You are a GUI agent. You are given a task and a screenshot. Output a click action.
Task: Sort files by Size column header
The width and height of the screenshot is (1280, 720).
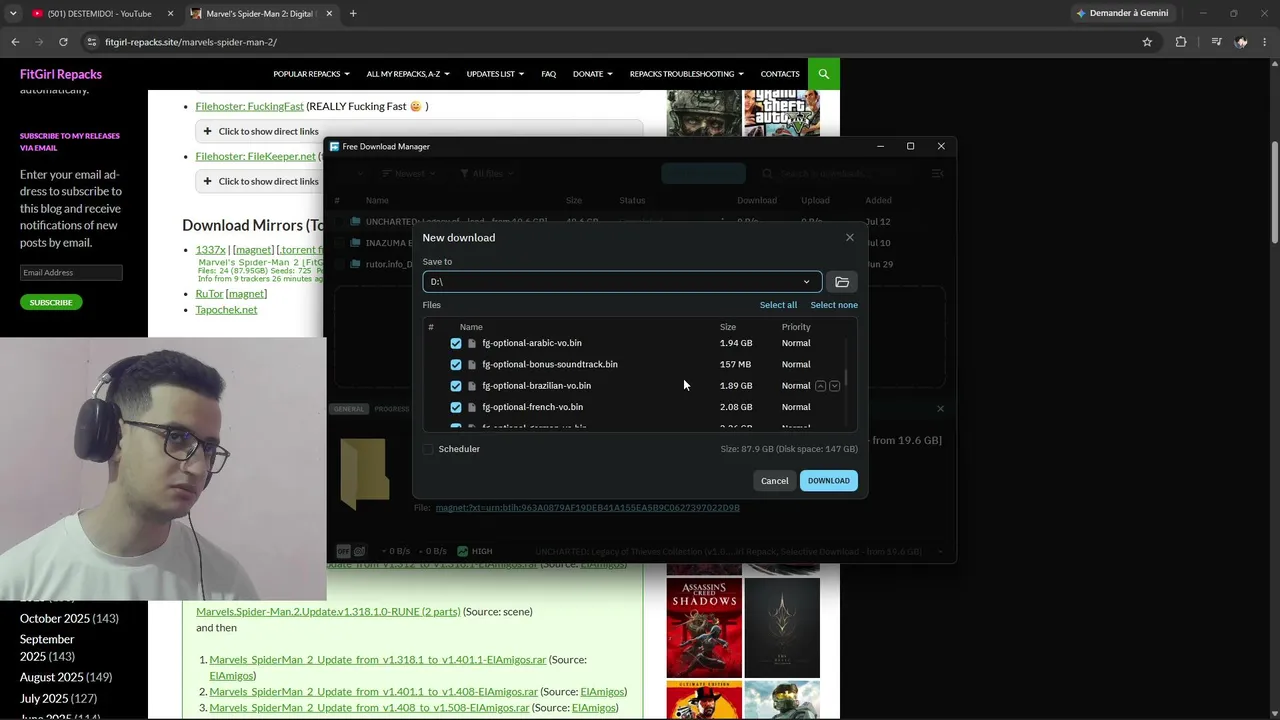tap(728, 327)
